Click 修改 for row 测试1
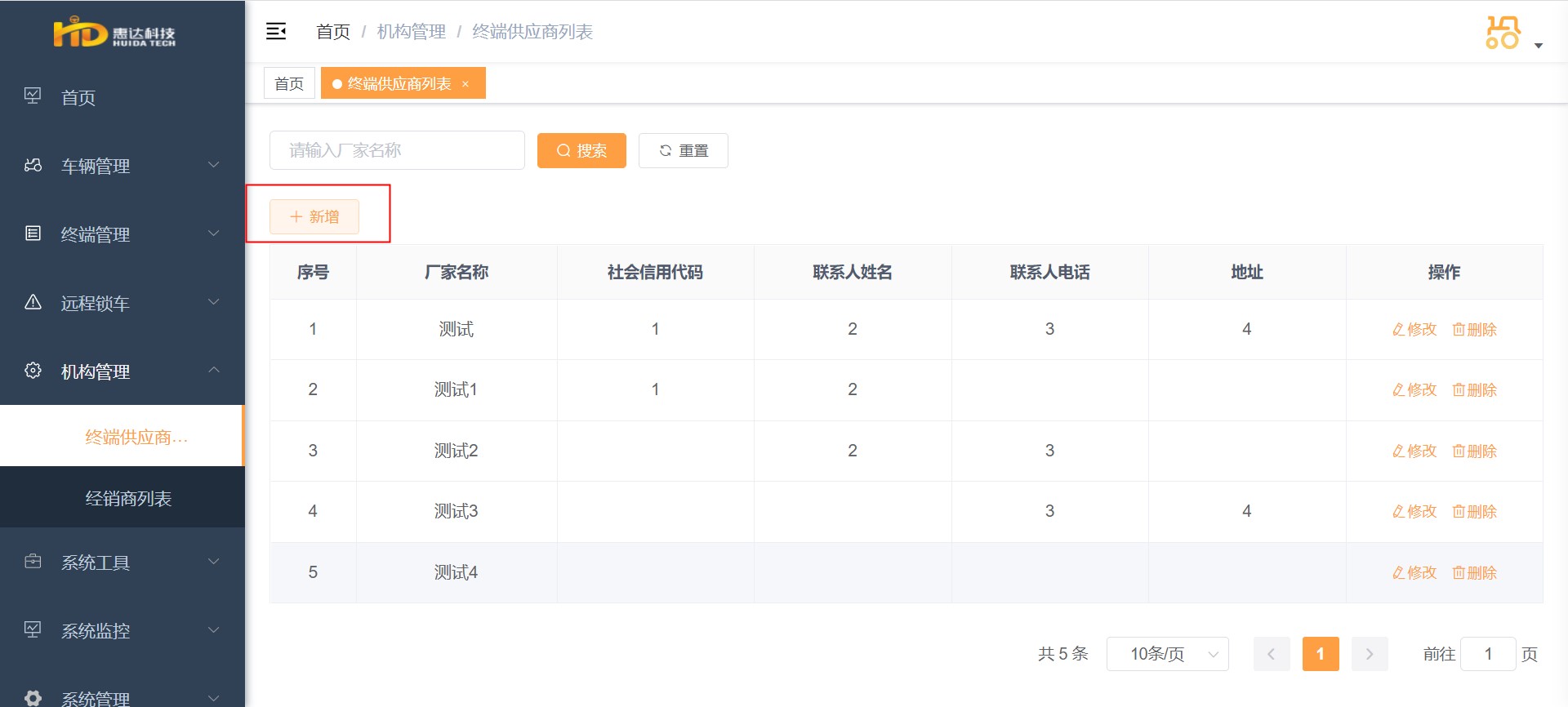This screenshot has height=707, width=1568. coord(1414,389)
